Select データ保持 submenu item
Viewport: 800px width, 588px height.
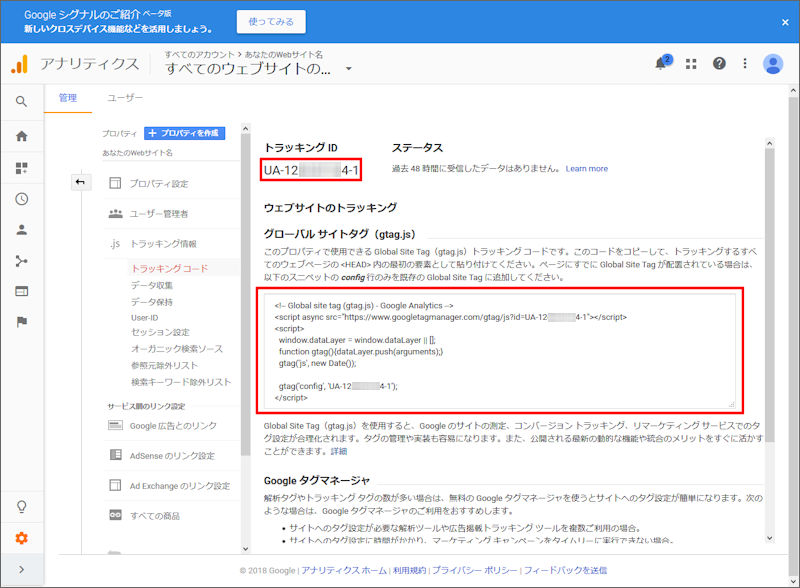pos(152,302)
